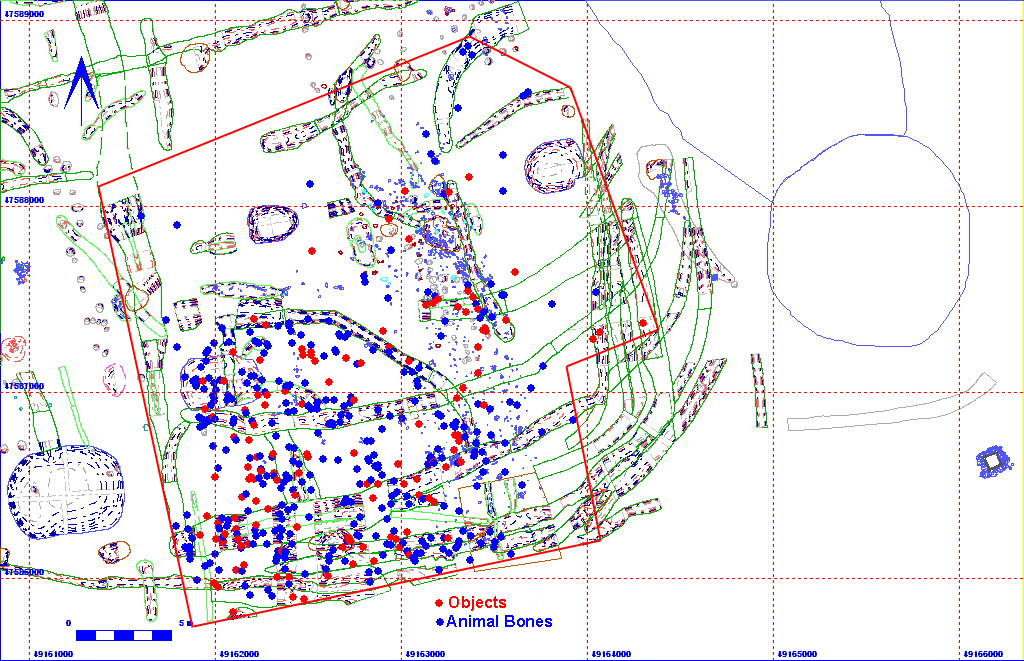
Task: Click the large blue hatched pit feature
Action: point(65,492)
